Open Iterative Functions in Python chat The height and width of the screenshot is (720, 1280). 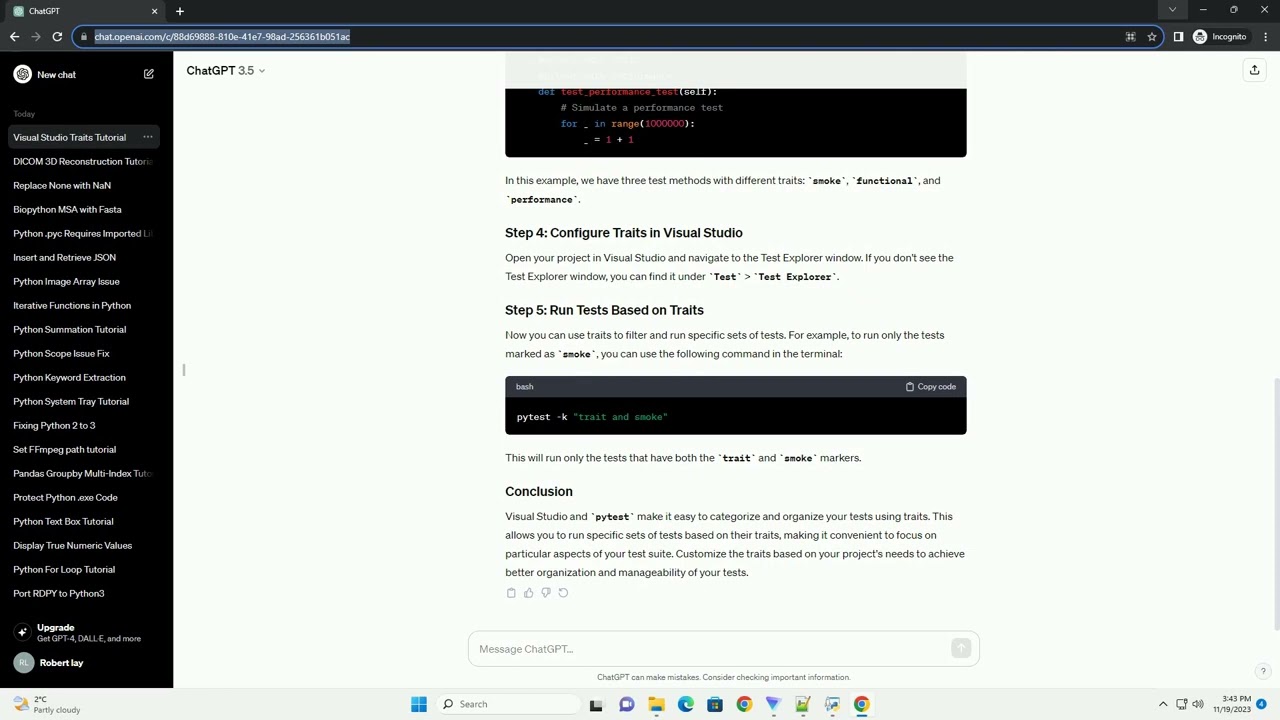(x=82, y=305)
